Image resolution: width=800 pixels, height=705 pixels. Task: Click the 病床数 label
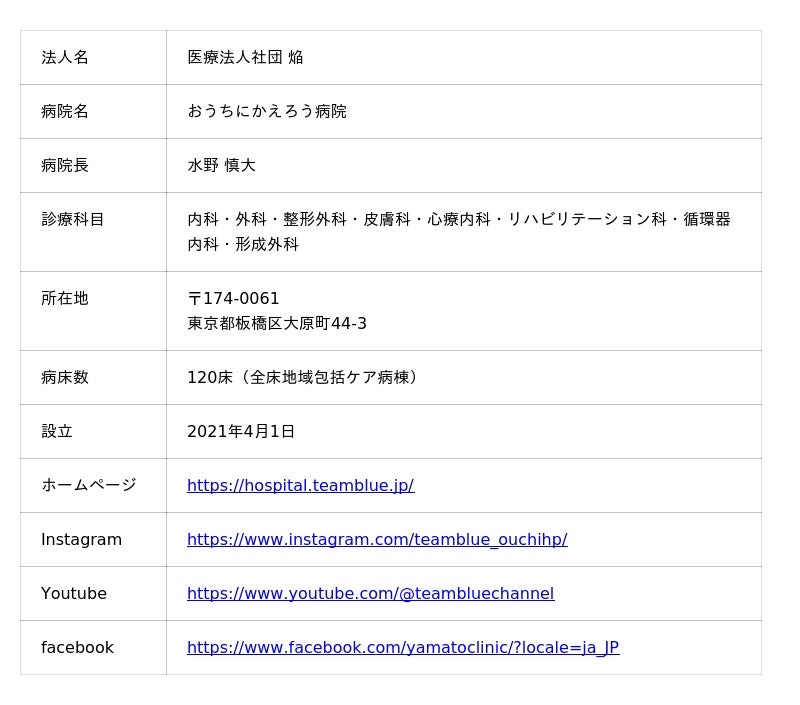[65, 377]
